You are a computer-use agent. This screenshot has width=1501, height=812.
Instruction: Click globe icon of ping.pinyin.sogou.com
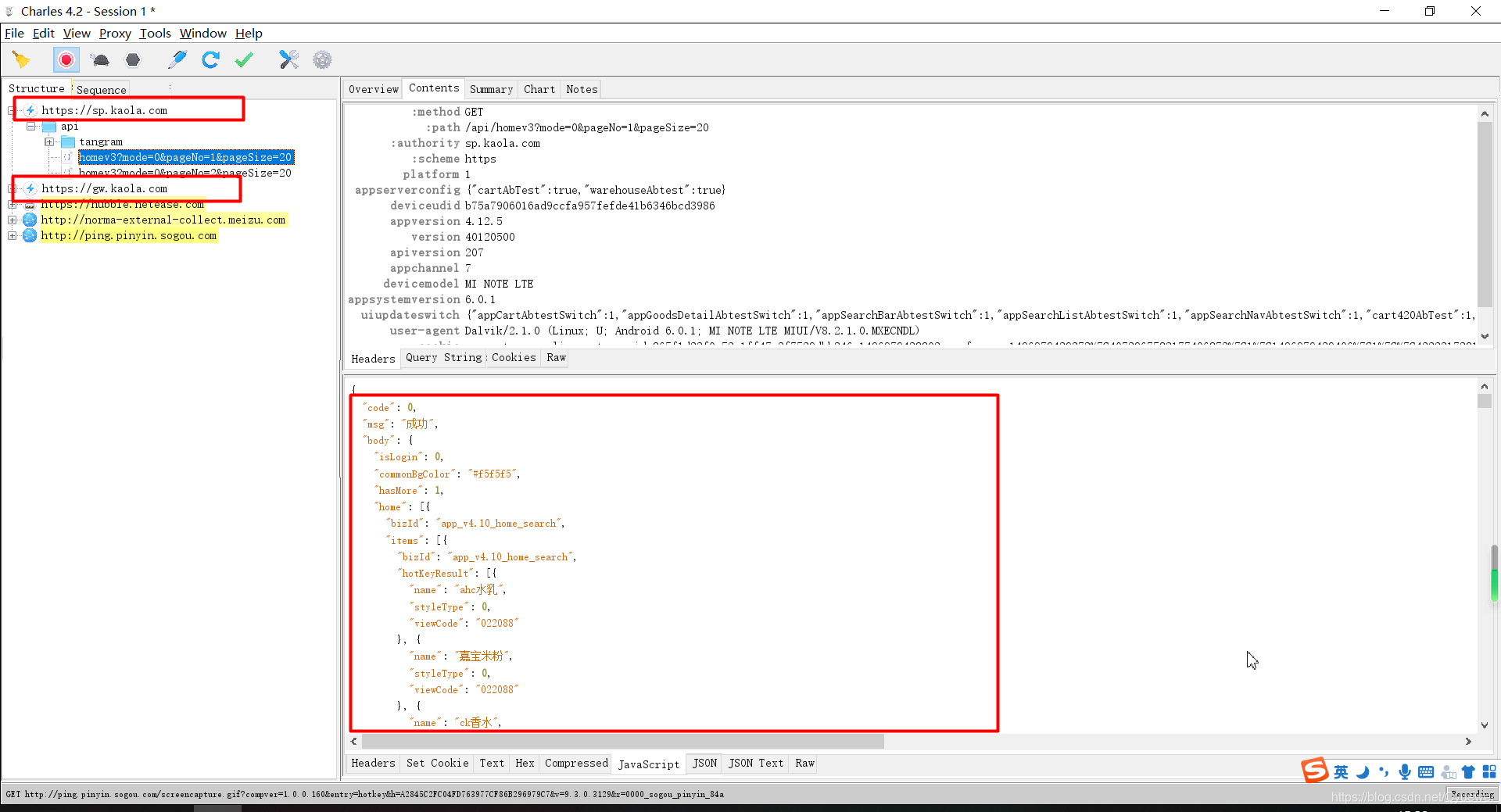coord(30,236)
